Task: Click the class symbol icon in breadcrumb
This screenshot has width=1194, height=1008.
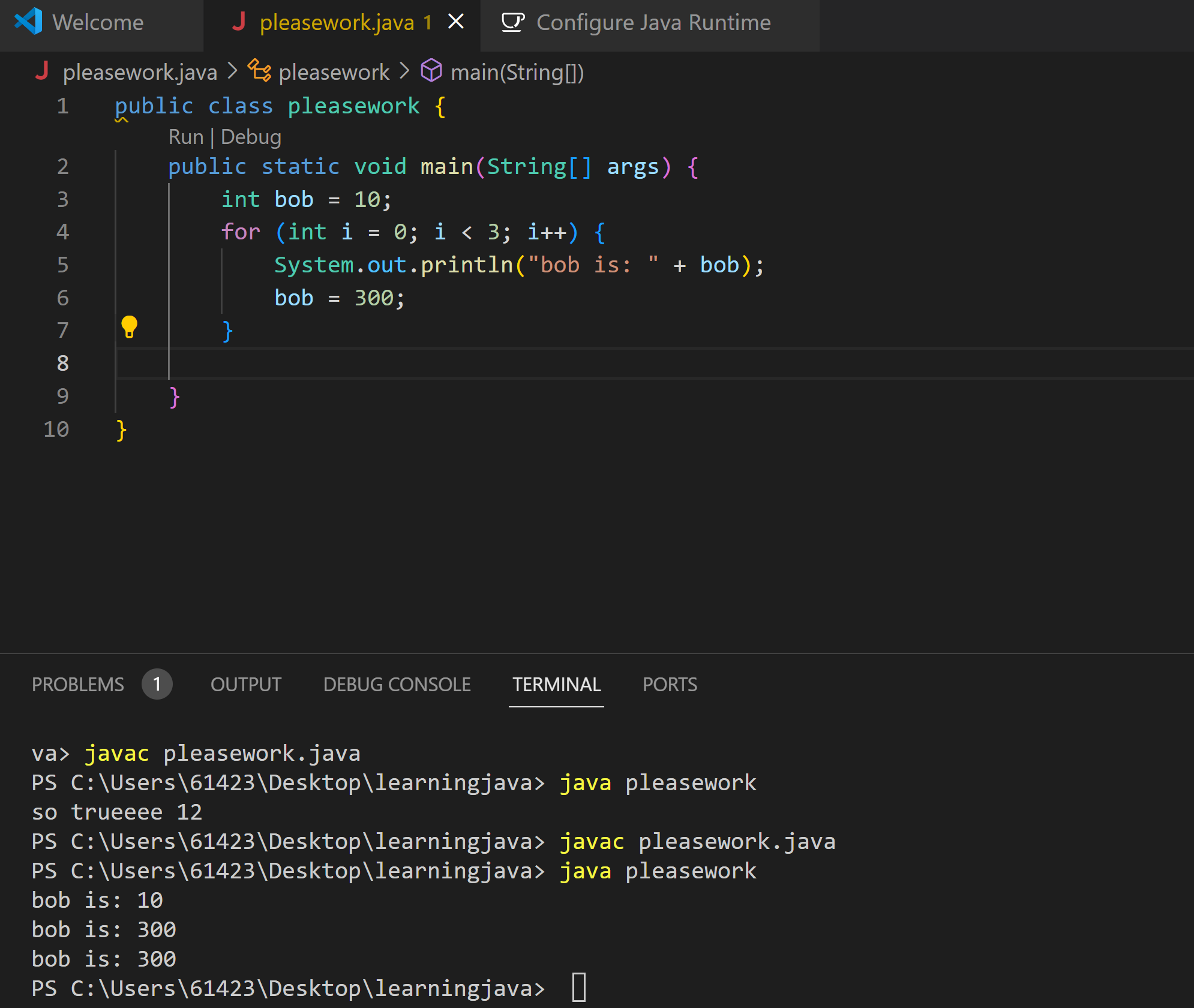Action: pyautogui.click(x=259, y=71)
